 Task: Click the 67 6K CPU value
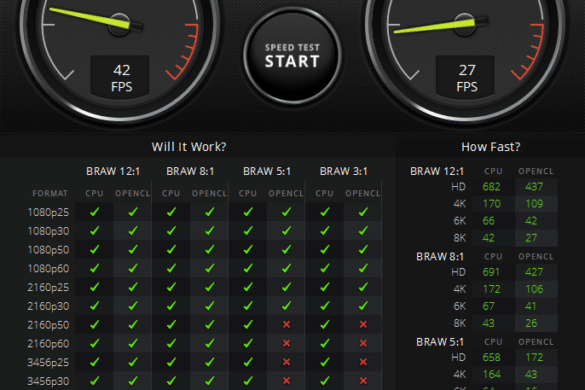click(488, 306)
